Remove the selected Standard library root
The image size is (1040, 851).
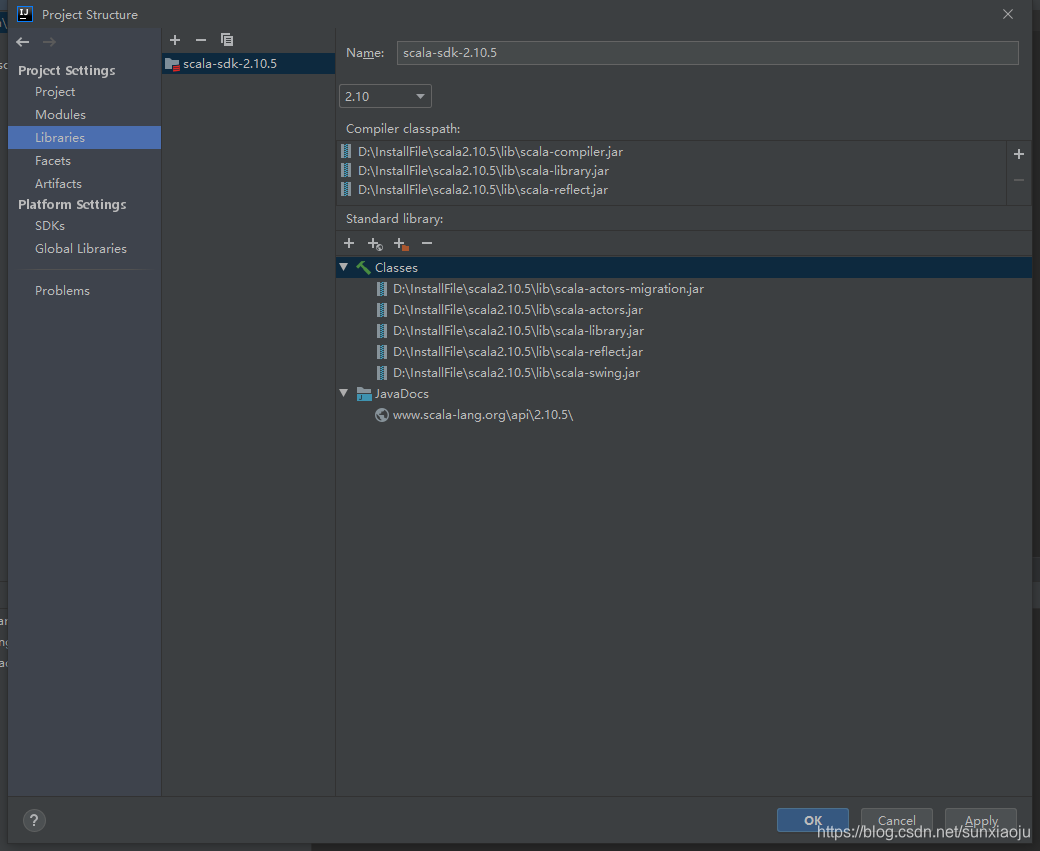427,243
